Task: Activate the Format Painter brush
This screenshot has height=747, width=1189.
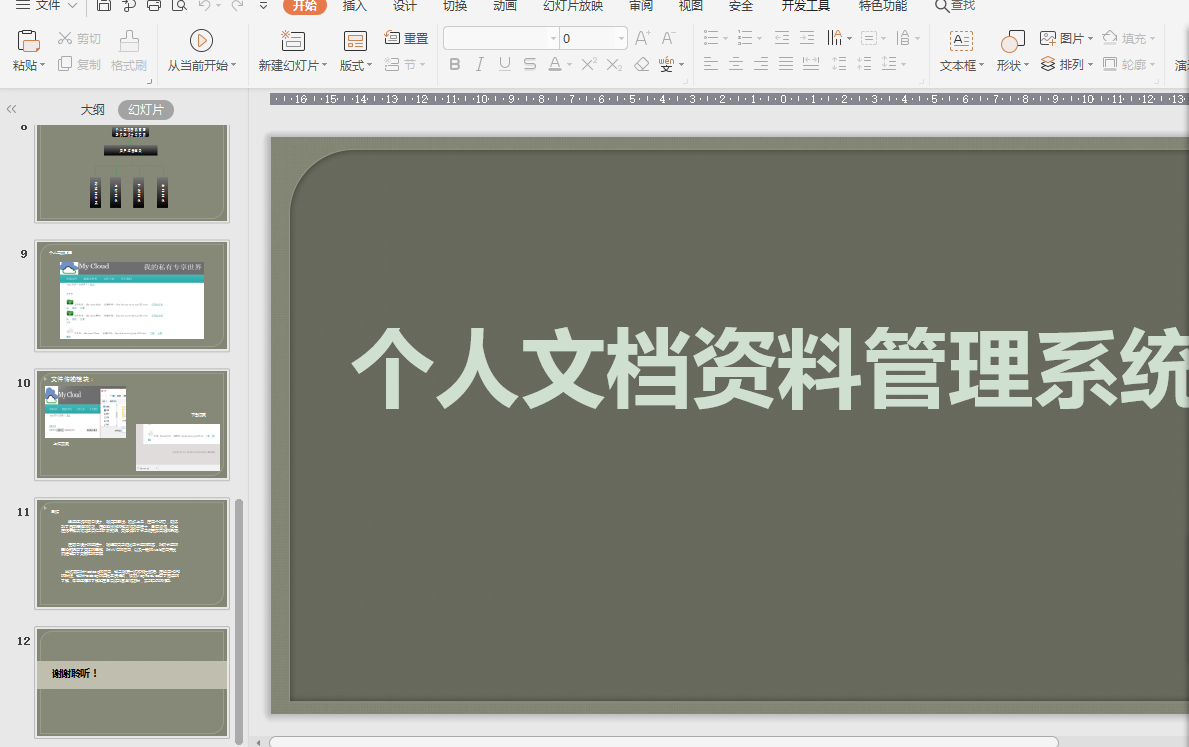Action: pos(129,40)
